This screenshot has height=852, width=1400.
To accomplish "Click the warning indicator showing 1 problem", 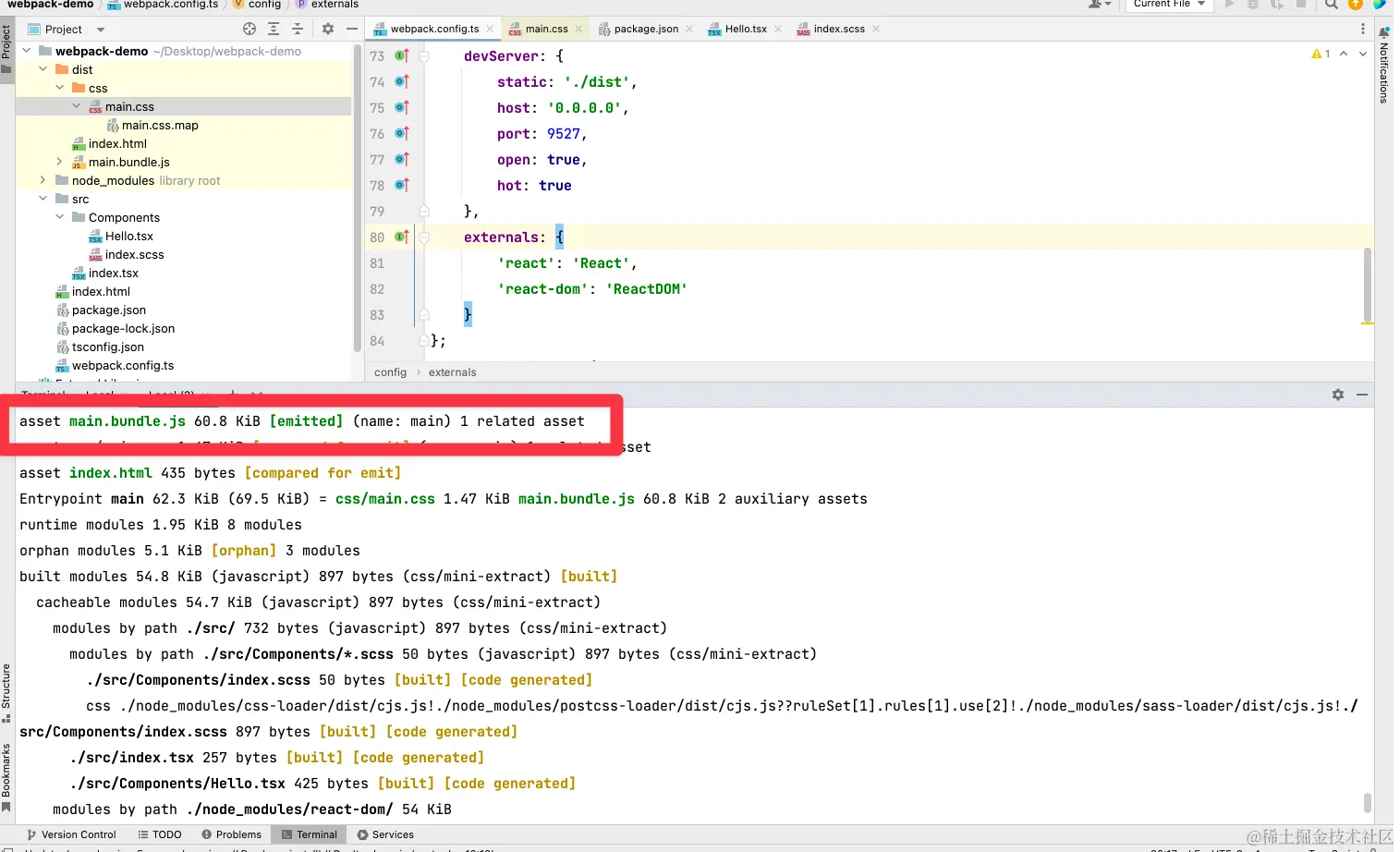I will [1321, 54].
